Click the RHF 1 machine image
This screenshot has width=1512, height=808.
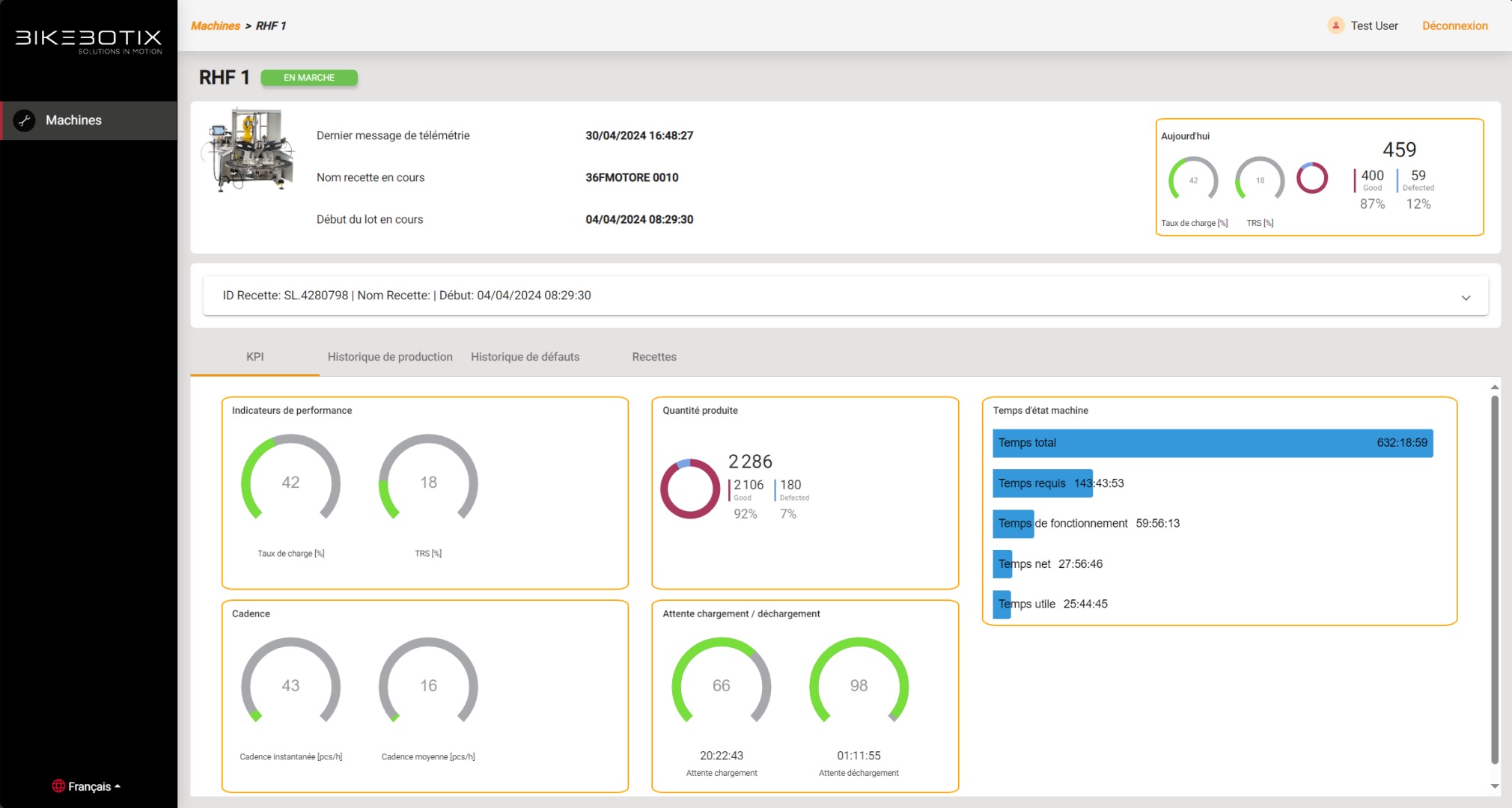point(249,150)
